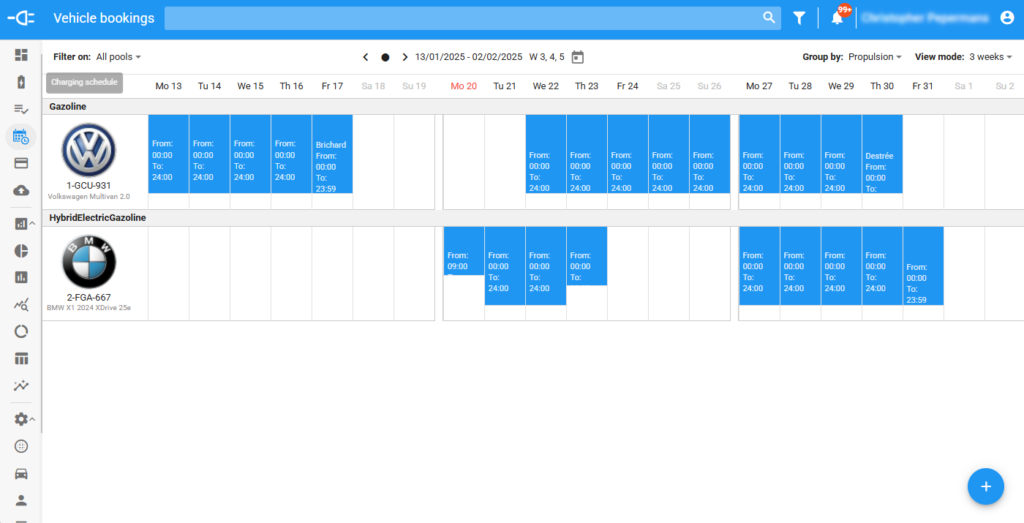This screenshot has height=523, width=1024.
Task: Click the charging station sidebar icon
Action: (20, 82)
